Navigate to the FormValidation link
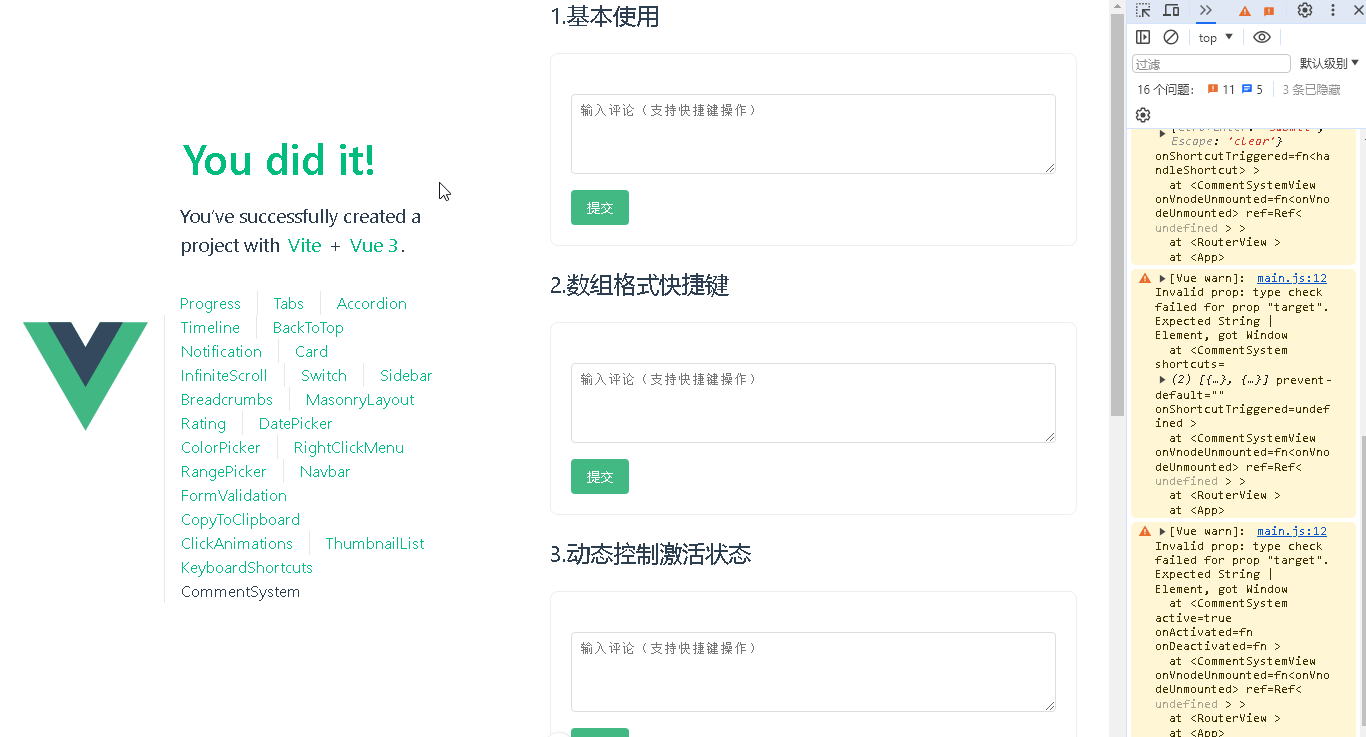The width and height of the screenshot is (1366, 737). pyautogui.click(x=234, y=496)
